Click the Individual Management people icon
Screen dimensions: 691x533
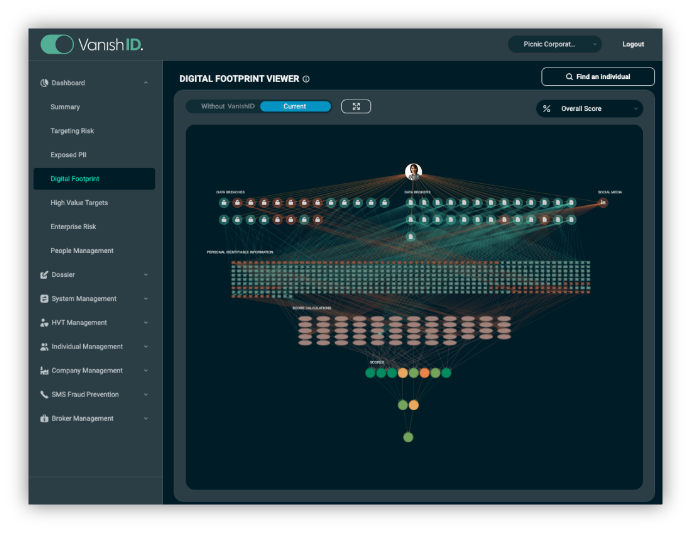[44, 347]
